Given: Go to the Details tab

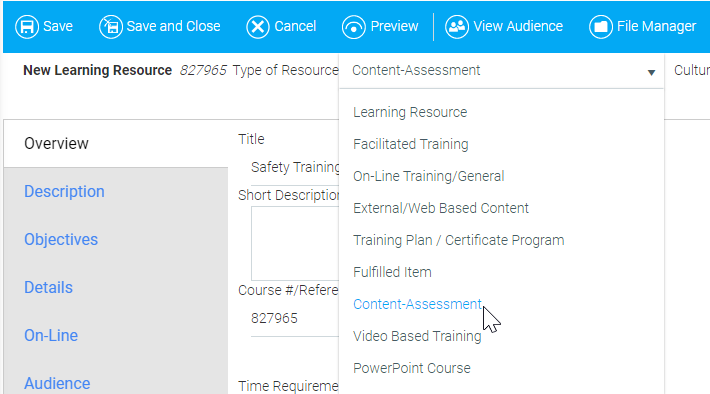Looking at the screenshot, I should tap(48, 288).
